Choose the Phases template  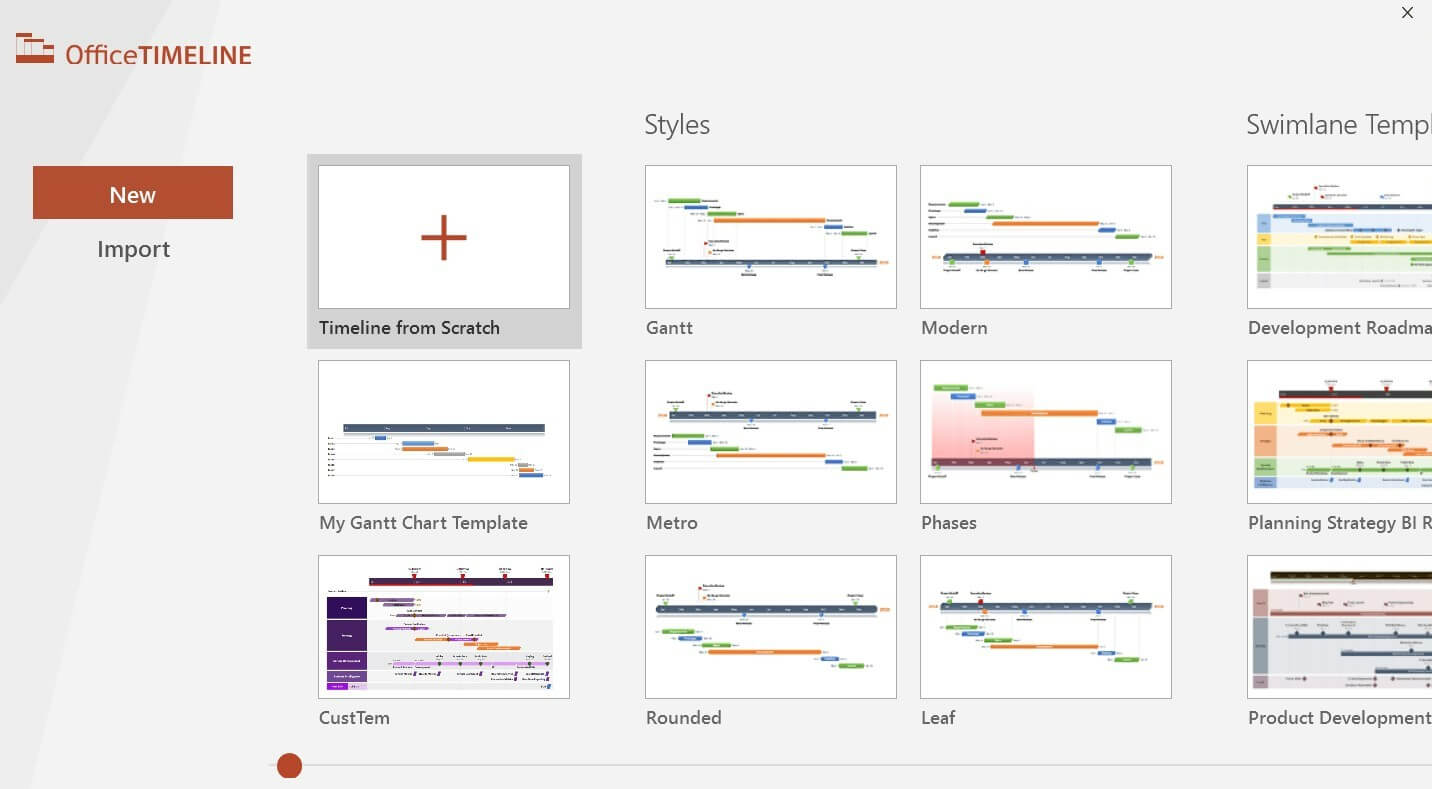click(x=1045, y=431)
